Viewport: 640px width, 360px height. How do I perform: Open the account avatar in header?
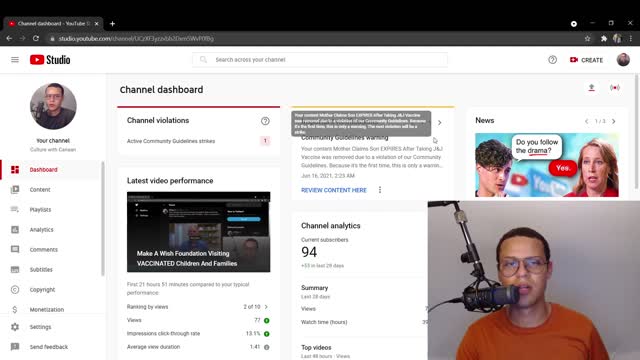[623, 60]
